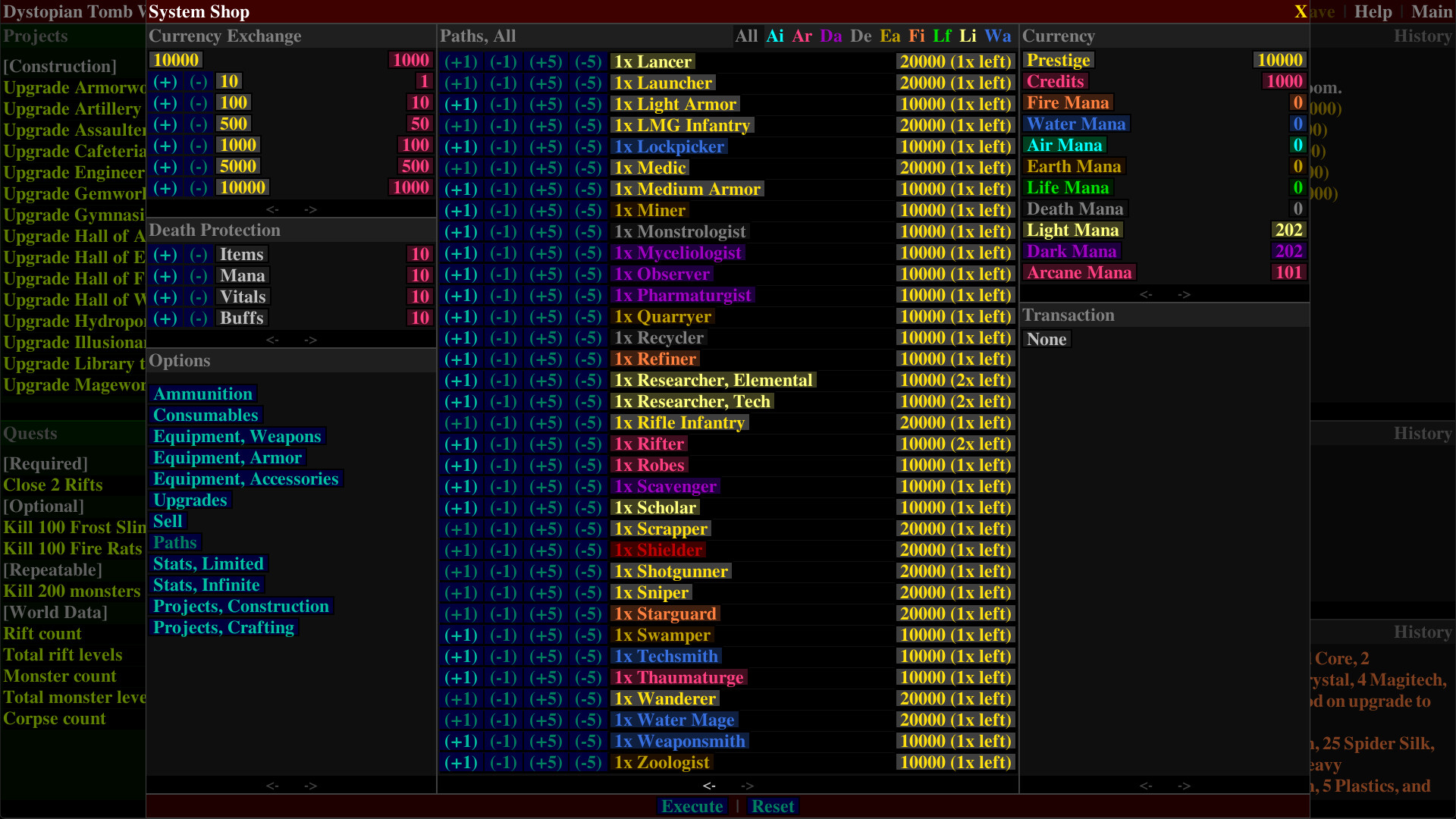The image size is (1456, 819).
Task: Click the Execute button
Action: click(692, 806)
